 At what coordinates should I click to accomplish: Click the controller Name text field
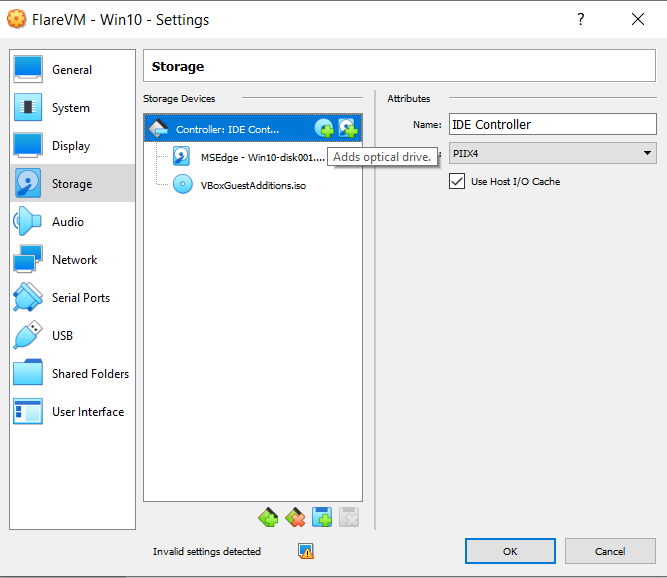coord(551,125)
